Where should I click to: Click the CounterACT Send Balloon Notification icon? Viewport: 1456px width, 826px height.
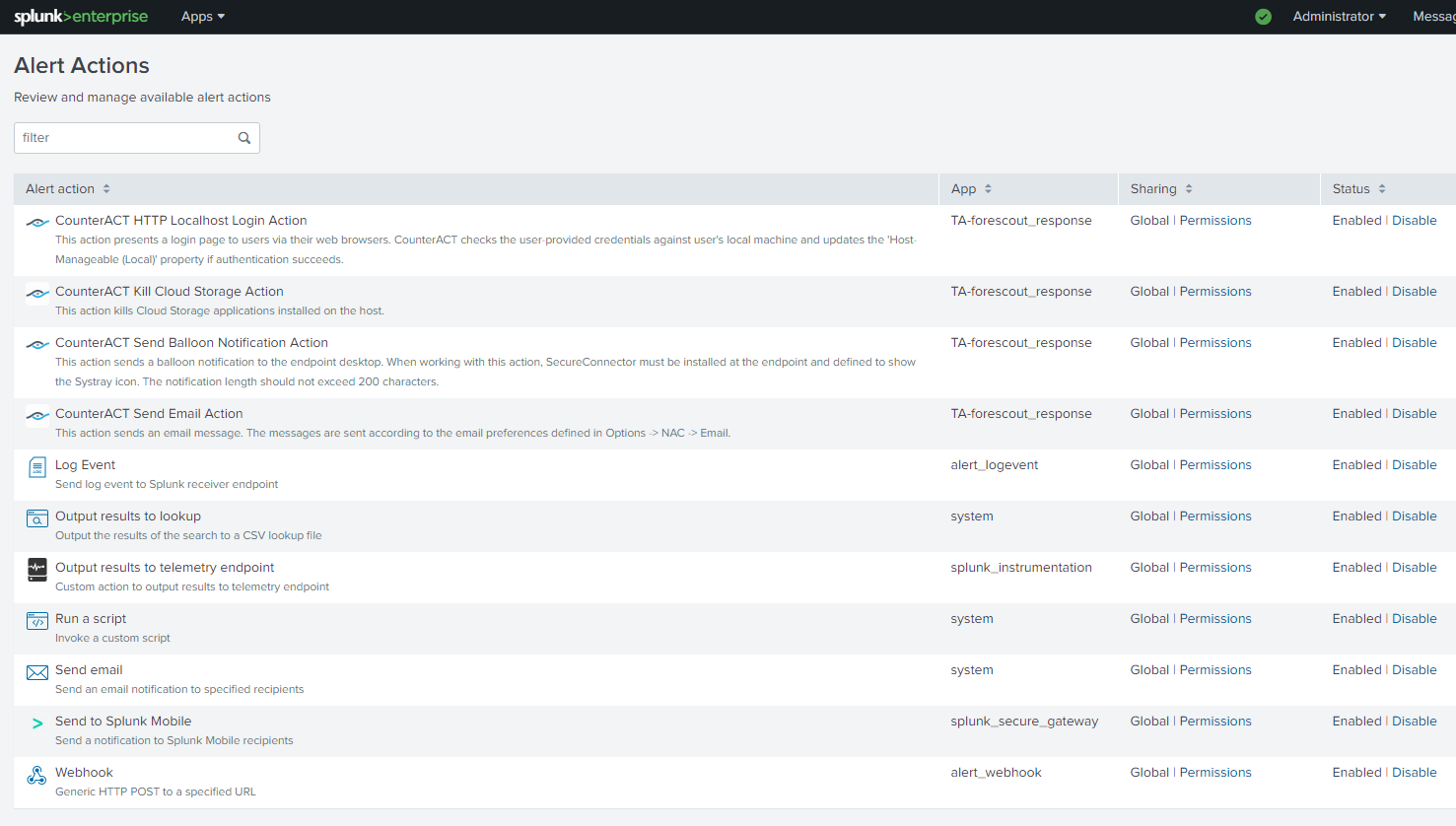click(x=37, y=345)
